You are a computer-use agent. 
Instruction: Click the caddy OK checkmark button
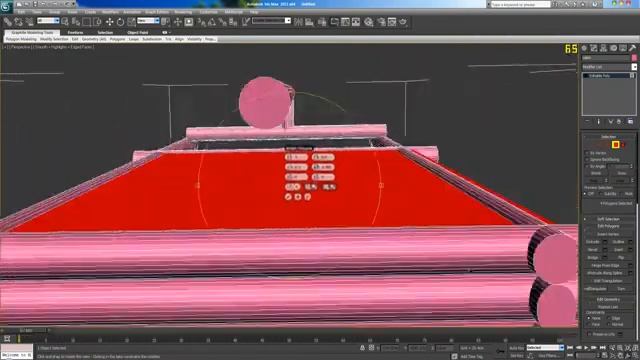pos(288,197)
